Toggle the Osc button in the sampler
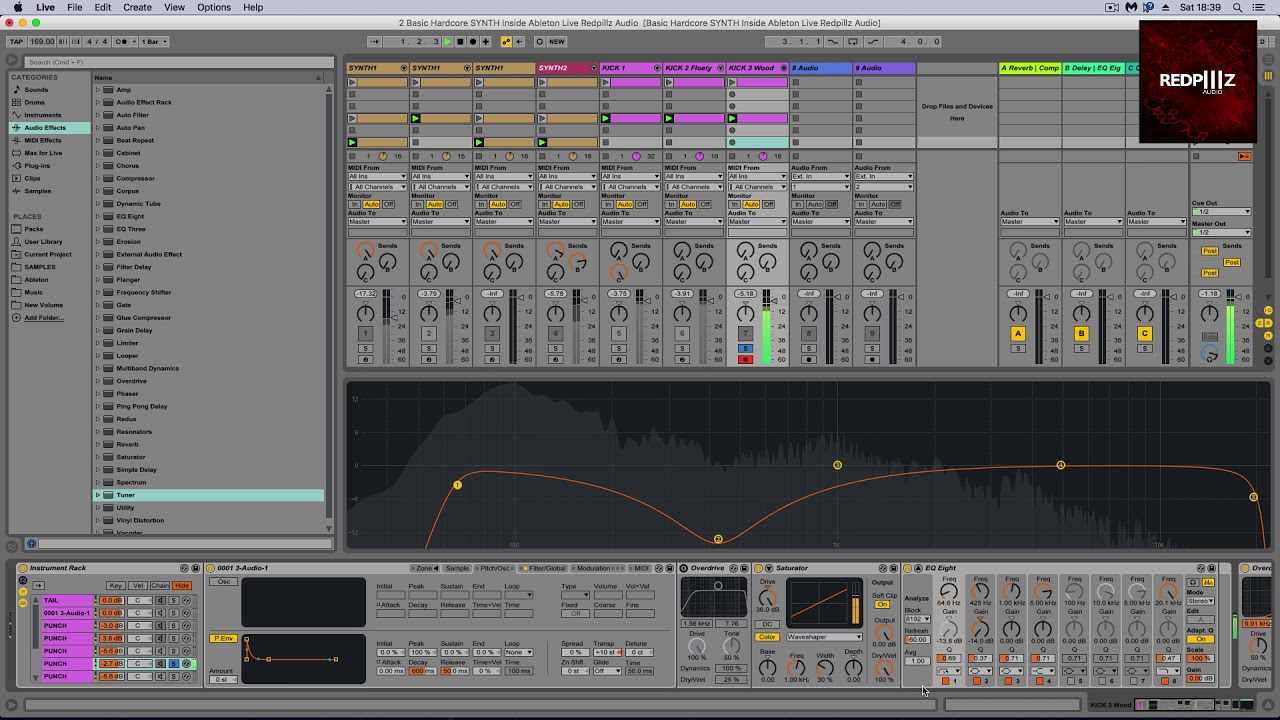1280x720 pixels. (224, 582)
